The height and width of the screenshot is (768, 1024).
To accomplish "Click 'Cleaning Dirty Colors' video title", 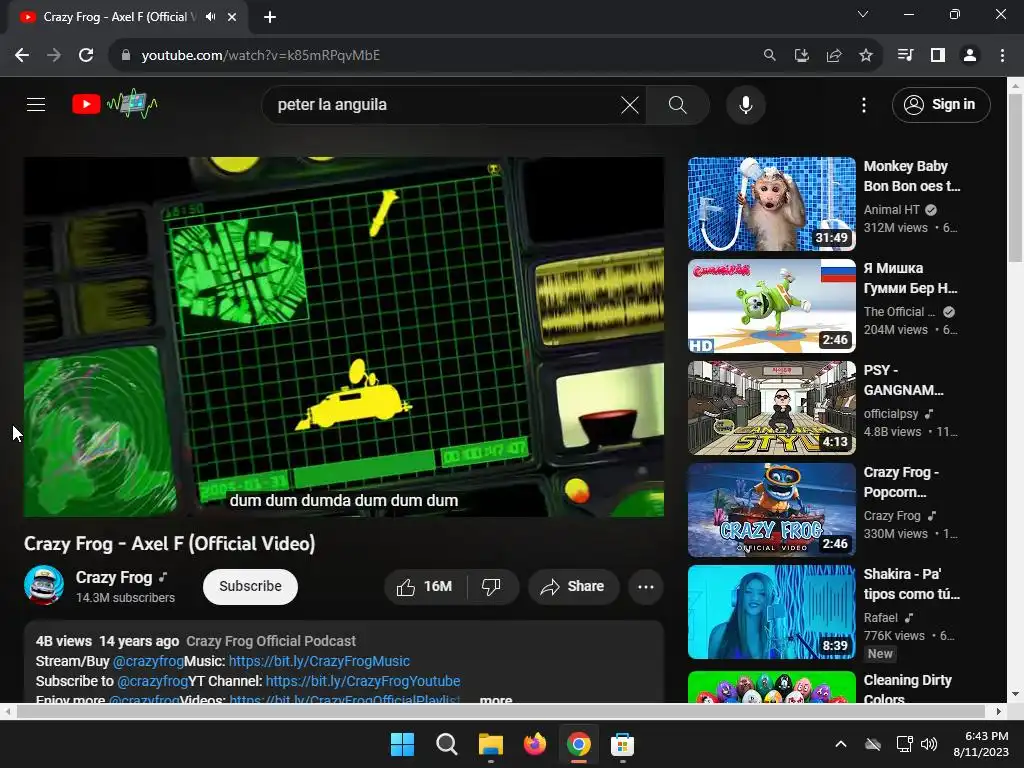I will tap(908, 690).
